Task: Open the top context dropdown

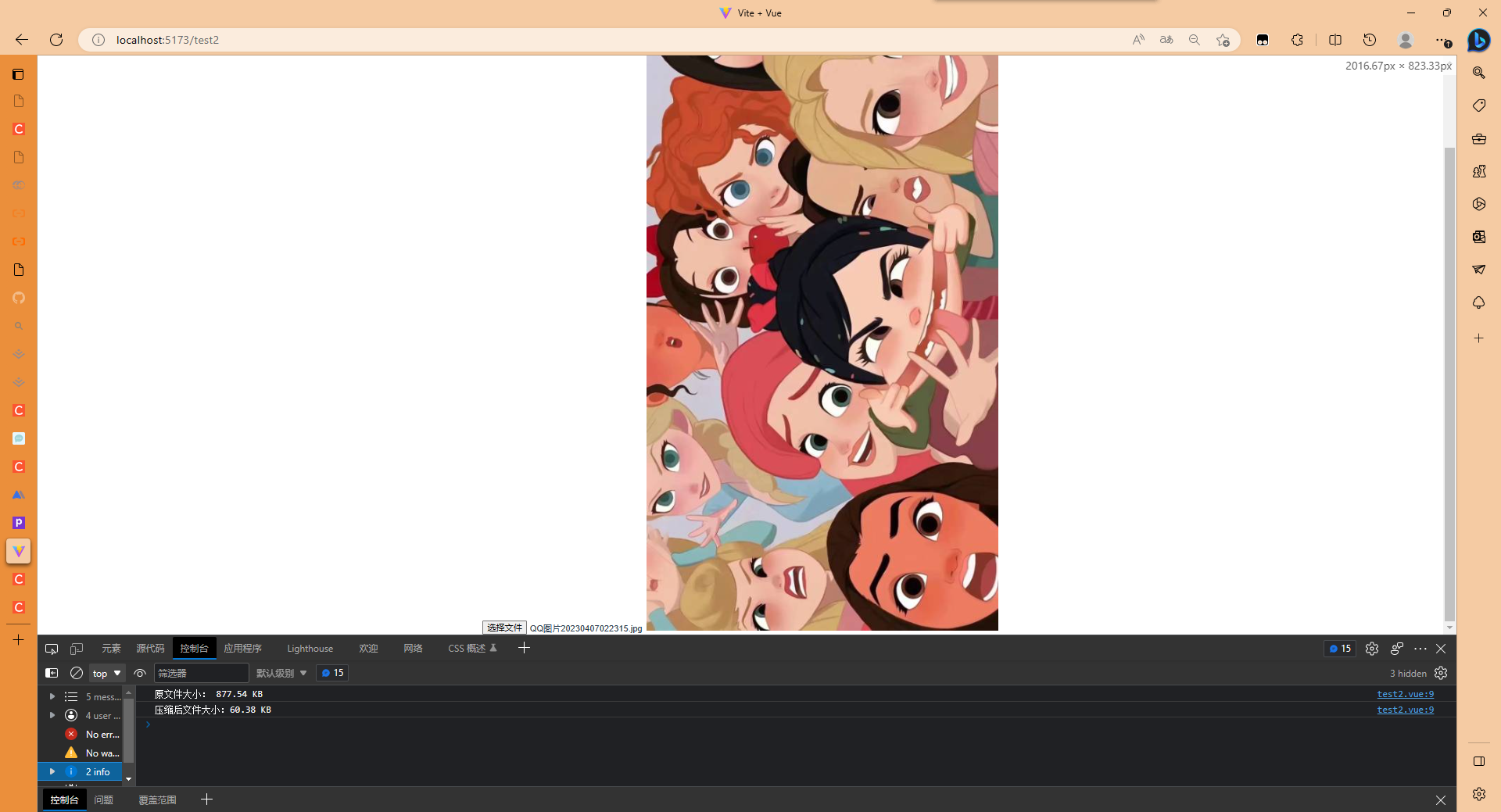Action: click(107, 673)
